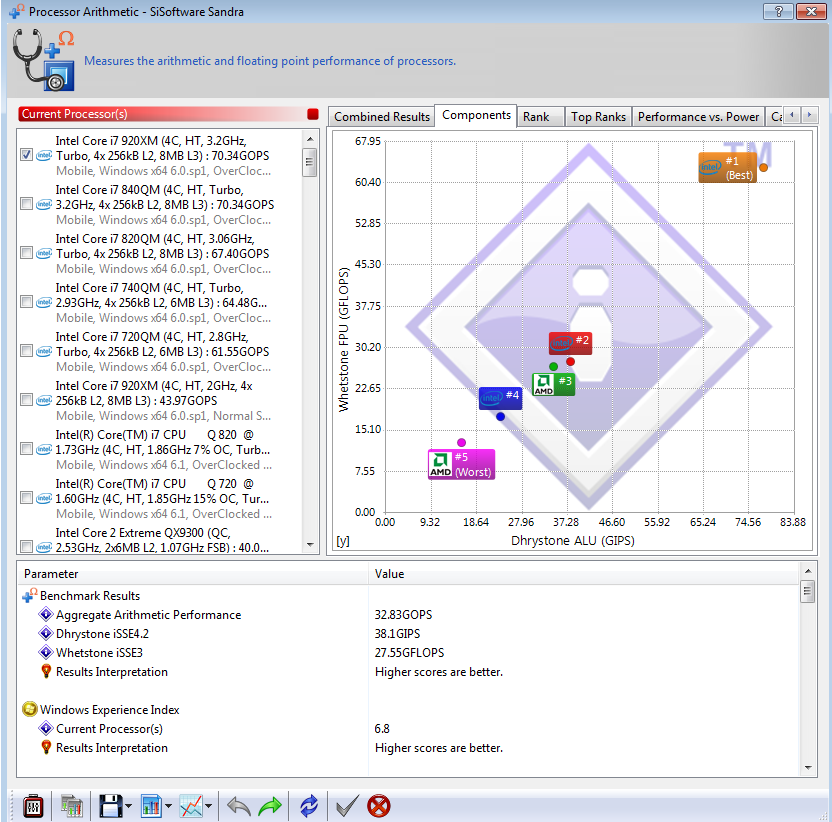Screen dimensions: 832x822
Task: Check the Core i7 Q 720 checkbox
Action: [27, 498]
